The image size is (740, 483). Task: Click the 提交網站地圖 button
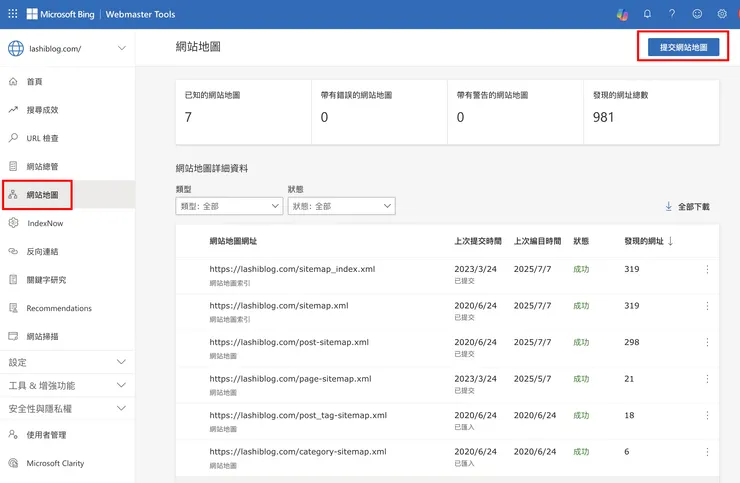[683, 47]
